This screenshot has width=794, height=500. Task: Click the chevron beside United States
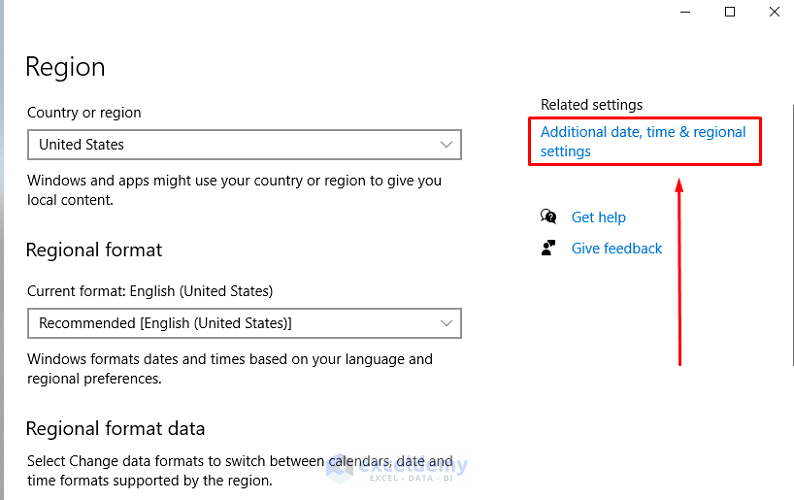click(447, 144)
